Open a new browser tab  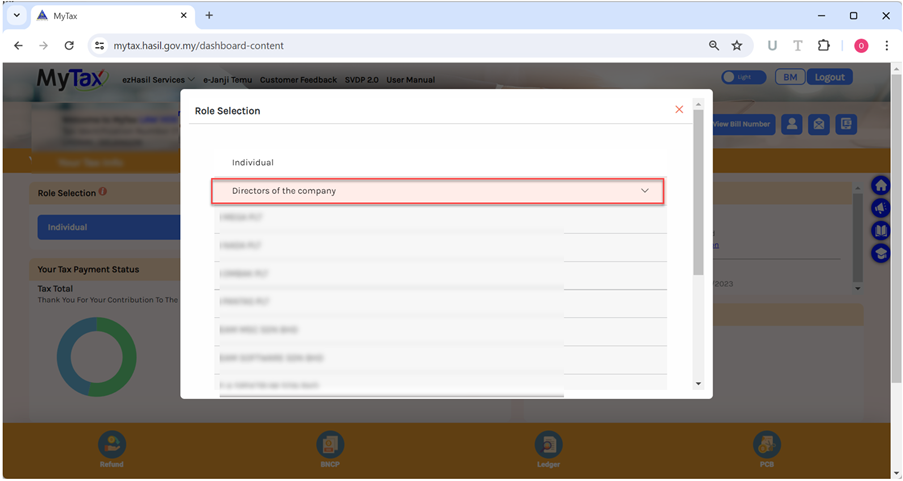point(209,16)
